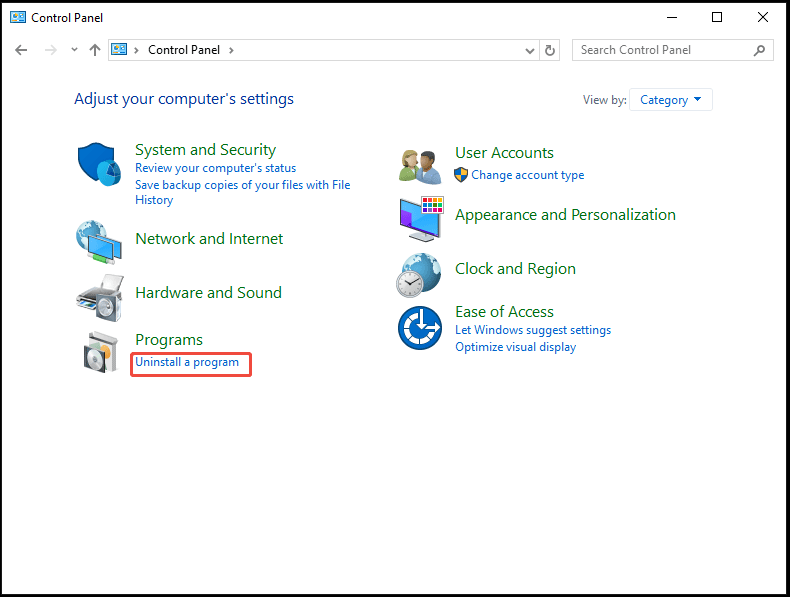Select the Control Panel breadcrumb item
The image size is (790, 597).
point(184,50)
